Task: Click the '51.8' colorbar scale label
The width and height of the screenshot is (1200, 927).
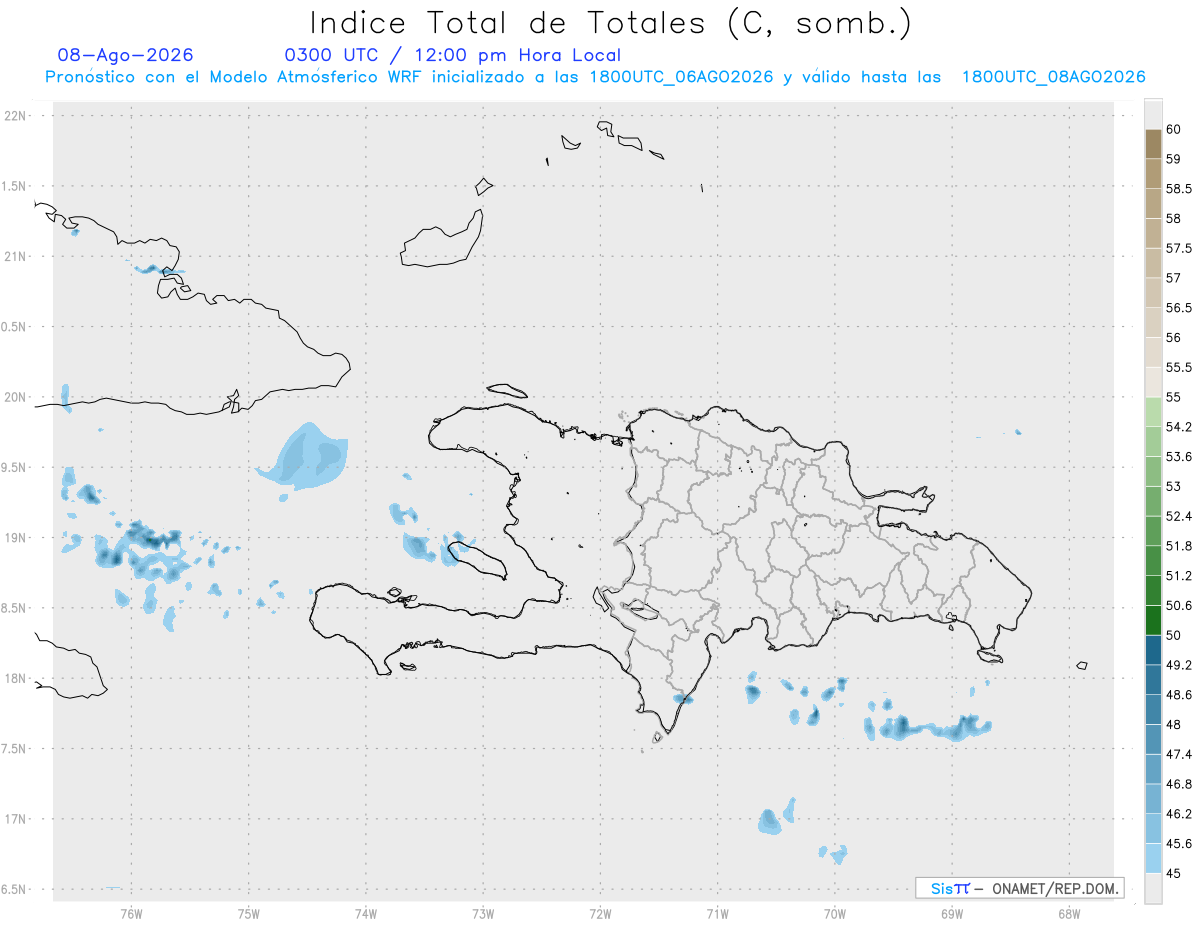Action: pos(1178,546)
